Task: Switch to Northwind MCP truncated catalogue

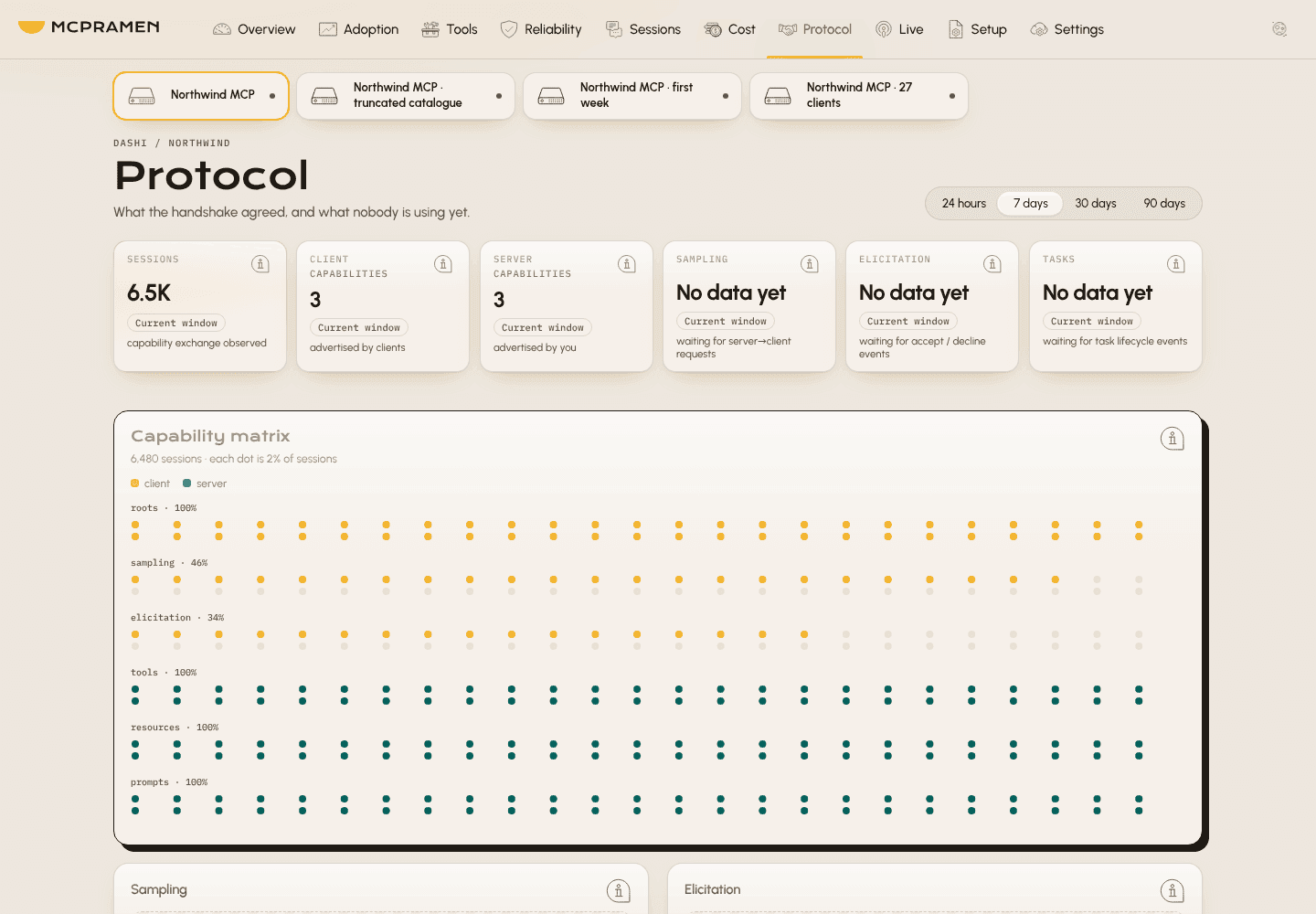Action: pyautogui.click(x=406, y=95)
